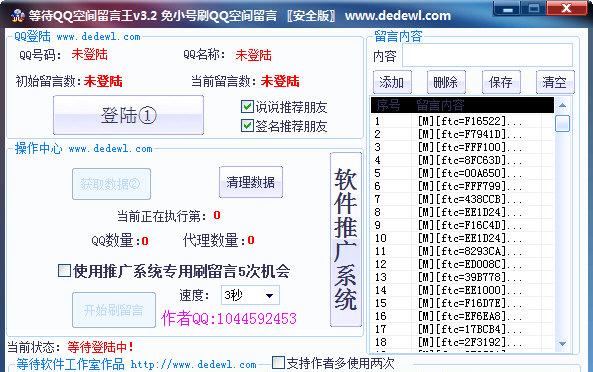Click the 等待登陆中! status text
Screen dimensions: 593x372
click(101, 347)
